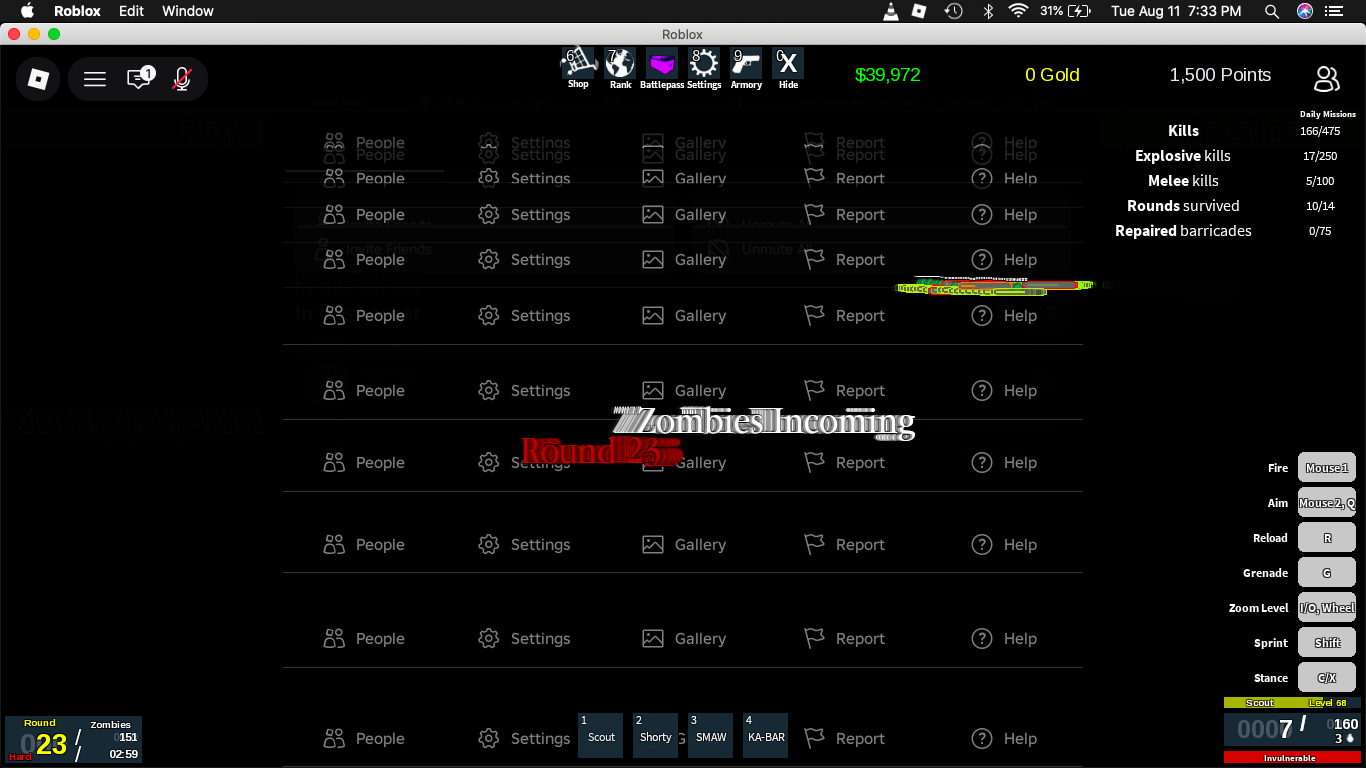
Task: Open the Roblox logo menu button
Action: tap(38, 79)
